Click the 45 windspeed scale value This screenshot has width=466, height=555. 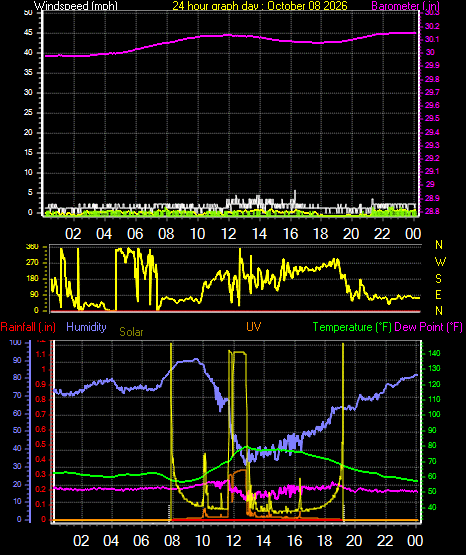28,33
